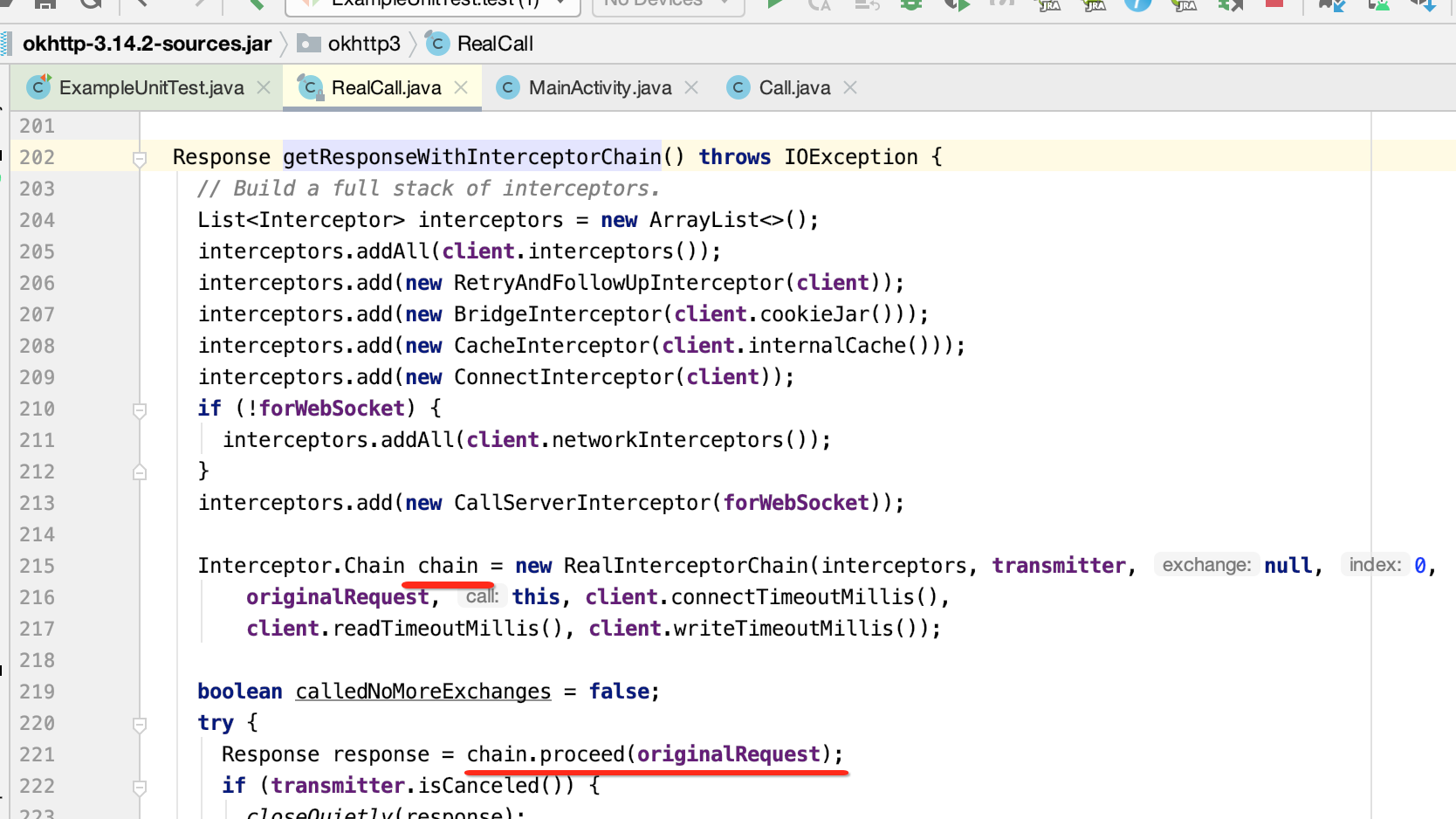Click the 'call:' parameter hint on line 216

point(482,596)
